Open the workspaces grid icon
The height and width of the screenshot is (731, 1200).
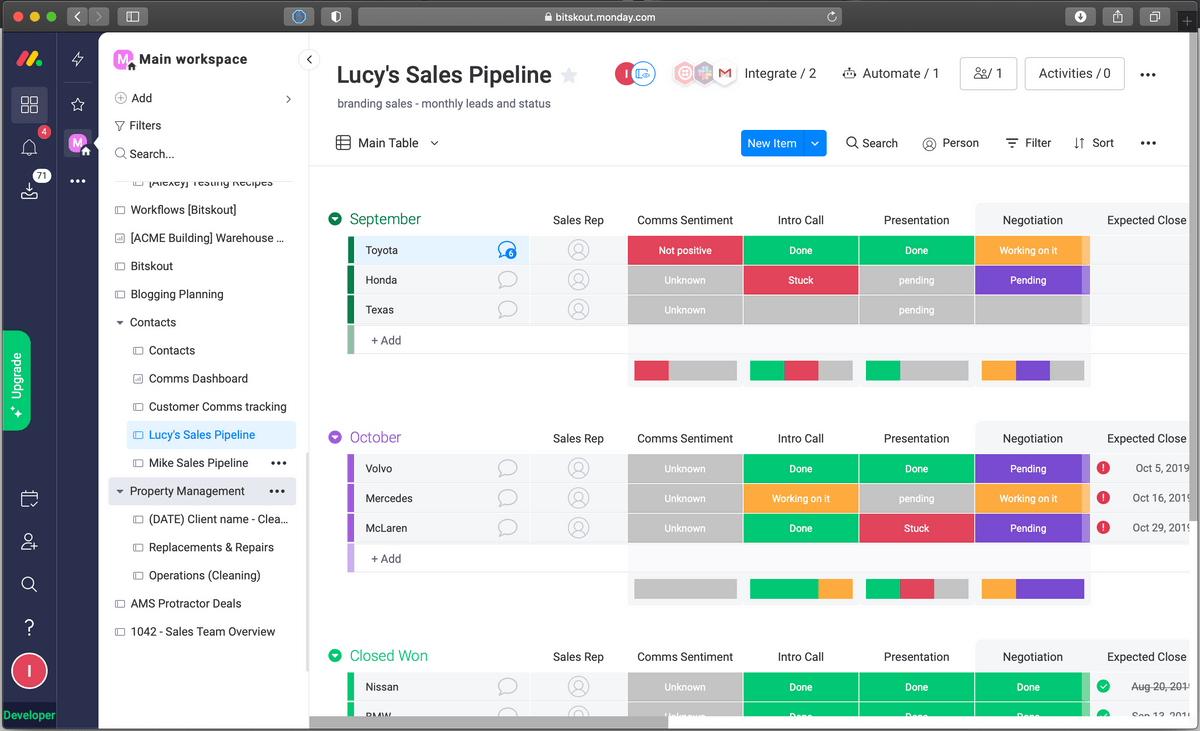(29, 105)
